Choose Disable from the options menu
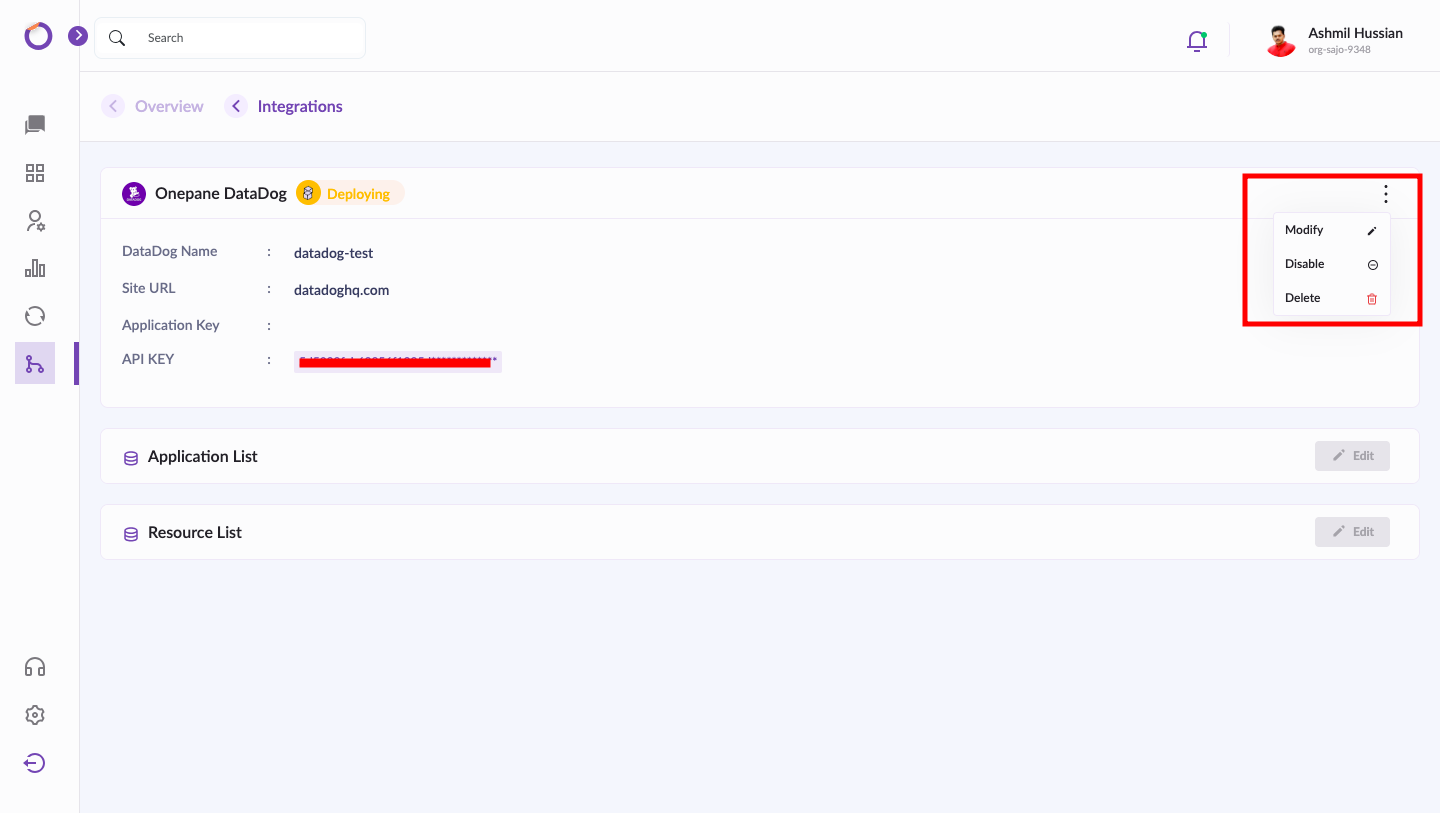 pyautogui.click(x=1331, y=264)
